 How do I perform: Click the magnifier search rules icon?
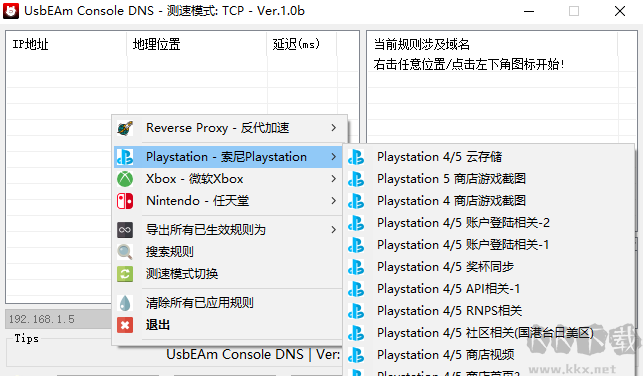coord(125,252)
